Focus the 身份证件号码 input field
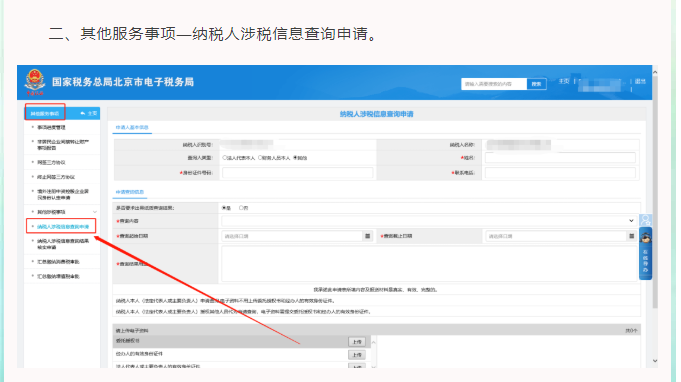681x382 pixels. pyautogui.click(x=298, y=173)
